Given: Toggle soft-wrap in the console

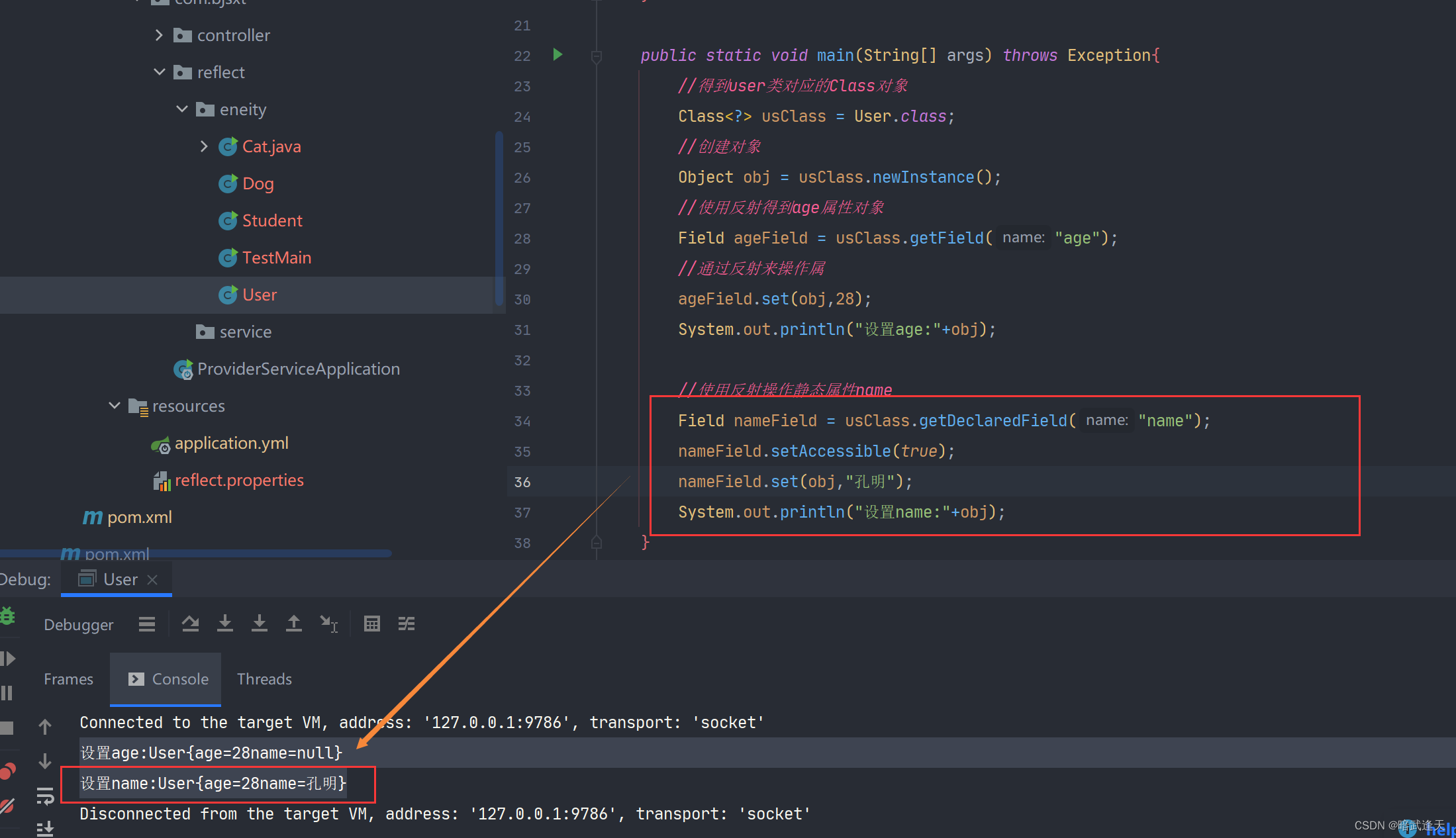Looking at the screenshot, I should (45, 796).
